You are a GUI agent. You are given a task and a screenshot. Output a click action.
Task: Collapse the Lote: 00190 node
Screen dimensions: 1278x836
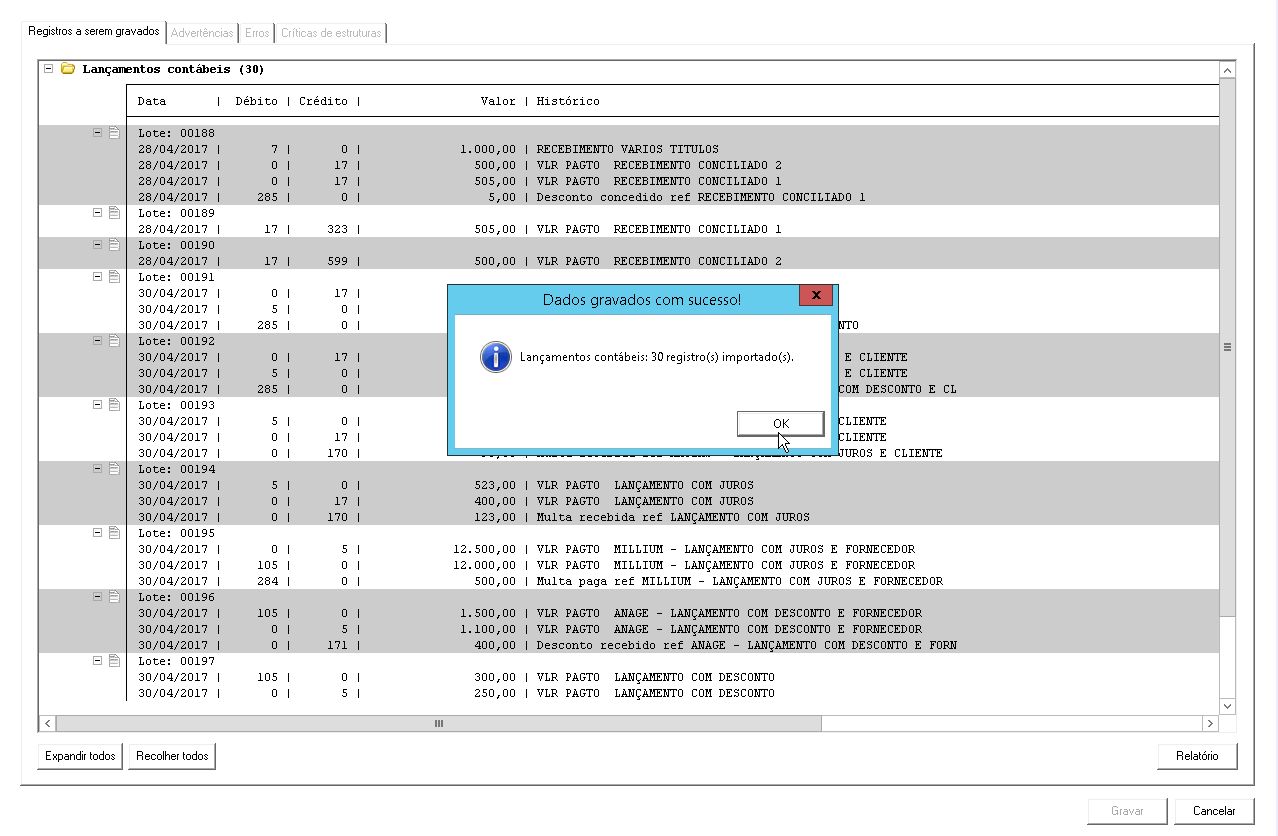tap(98, 244)
